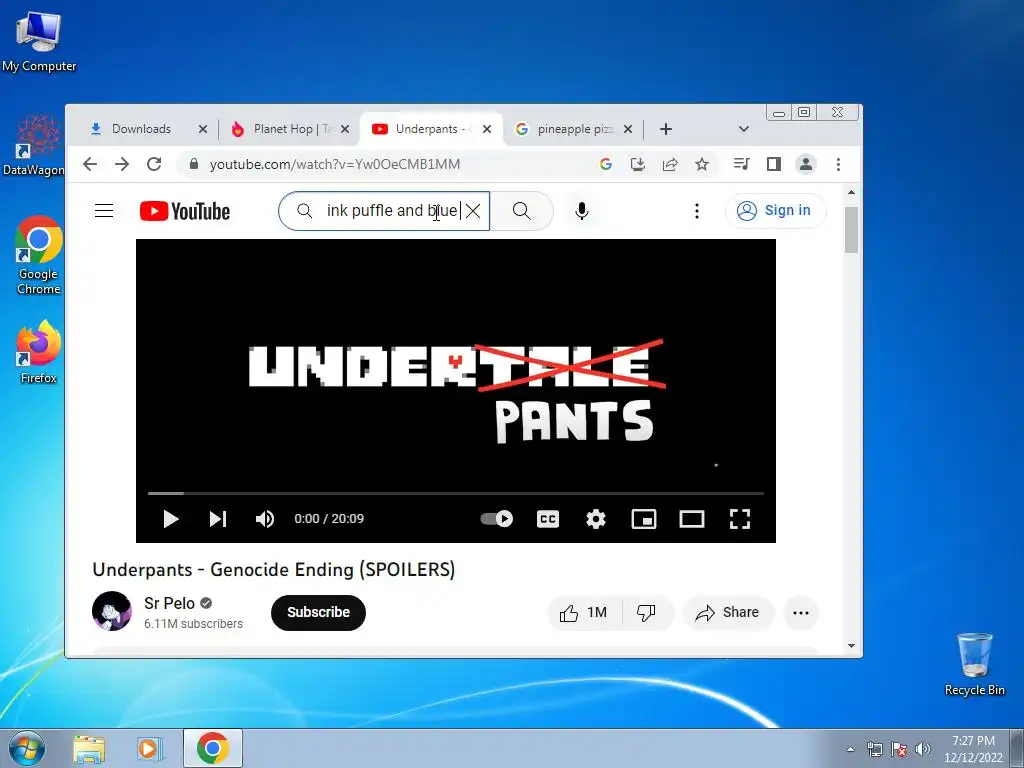Viewport: 1024px width, 768px height.
Task: Install app icon in address bar
Action: click(637, 164)
